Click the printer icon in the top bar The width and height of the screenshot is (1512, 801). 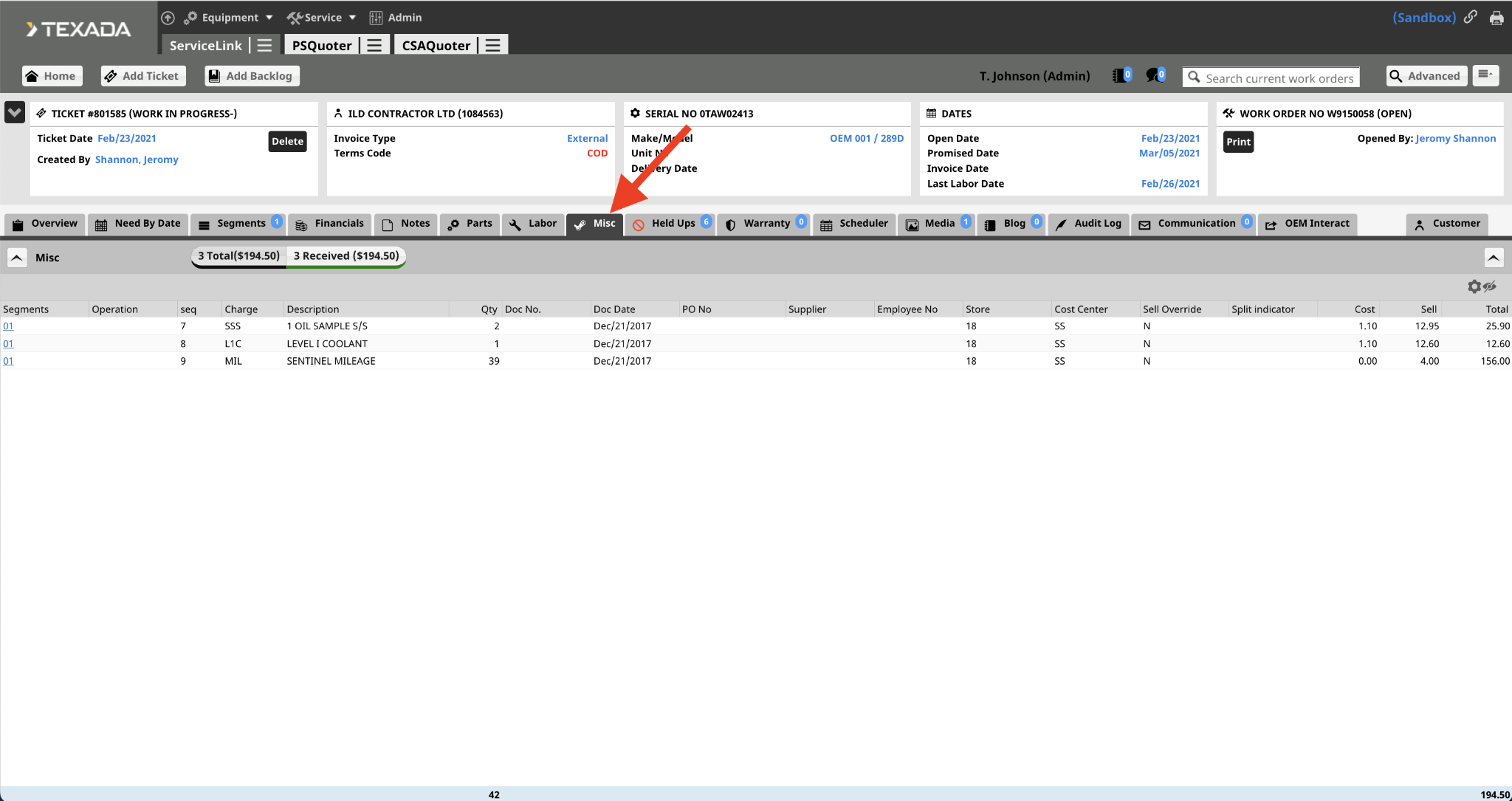[1496, 18]
